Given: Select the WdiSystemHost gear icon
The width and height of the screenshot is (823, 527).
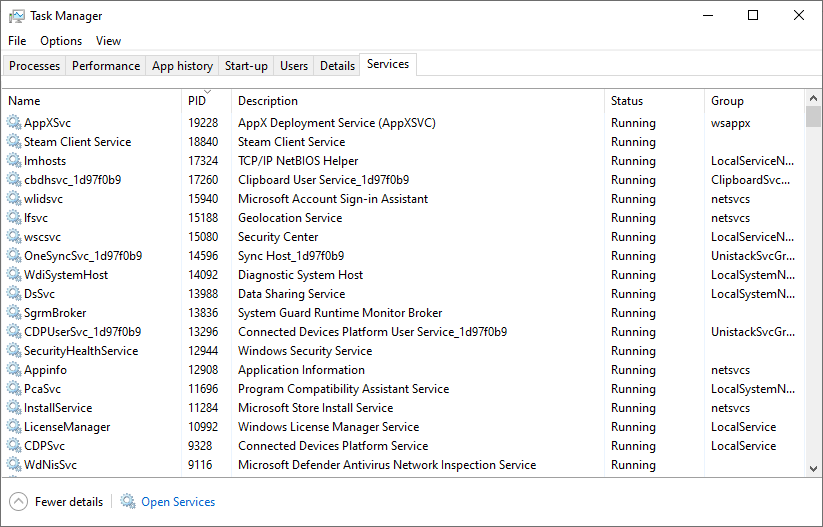Looking at the screenshot, I should 14,275.
